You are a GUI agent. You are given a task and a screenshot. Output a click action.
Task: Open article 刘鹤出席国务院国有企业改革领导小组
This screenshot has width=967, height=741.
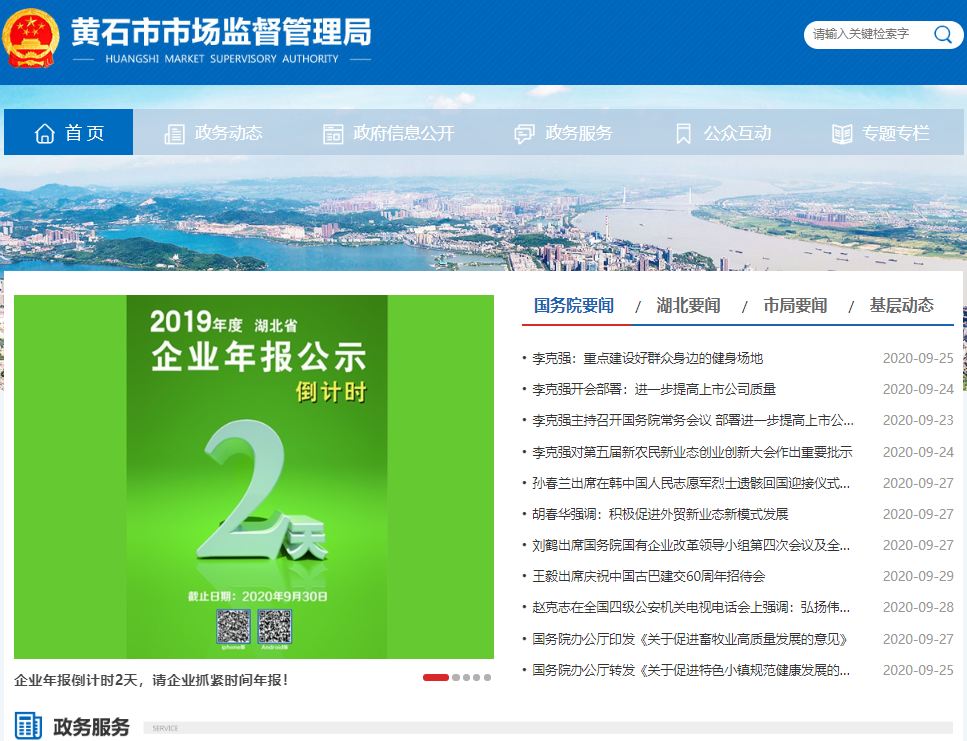pos(691,545)
